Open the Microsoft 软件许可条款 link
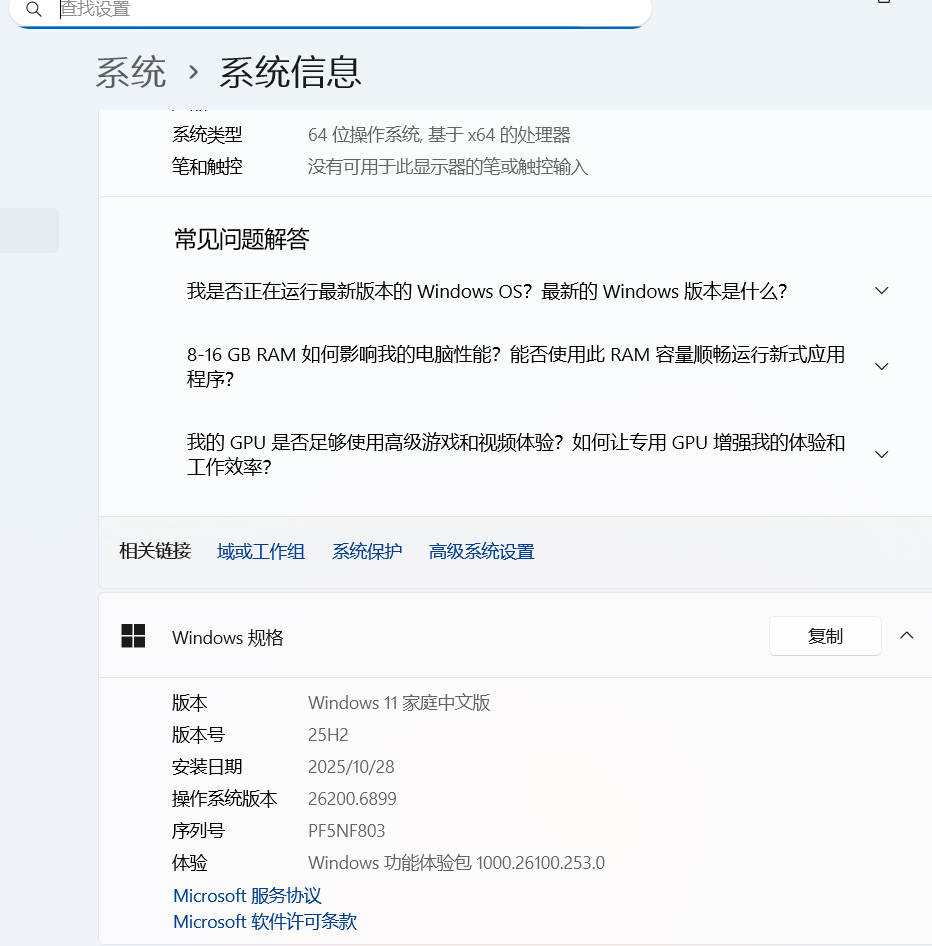 click(264, 922)
